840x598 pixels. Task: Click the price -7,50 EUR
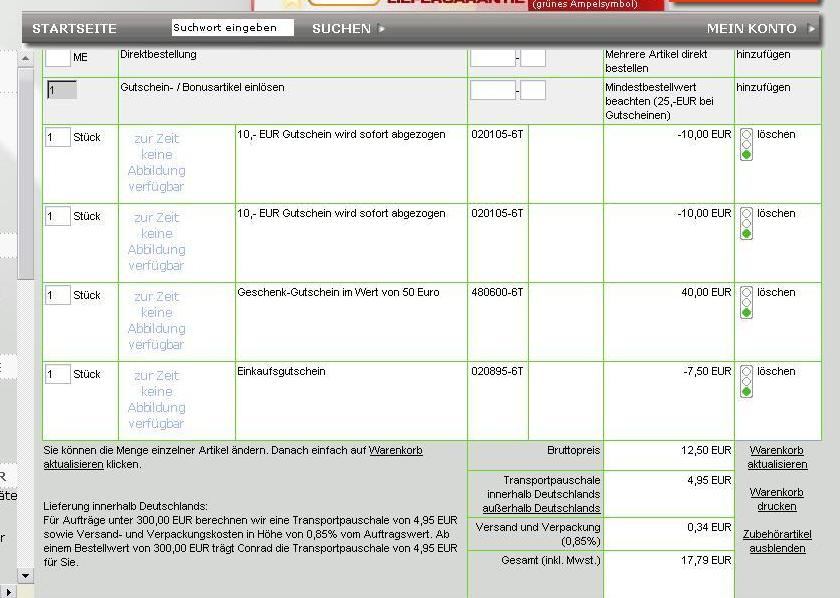[707, 371]
